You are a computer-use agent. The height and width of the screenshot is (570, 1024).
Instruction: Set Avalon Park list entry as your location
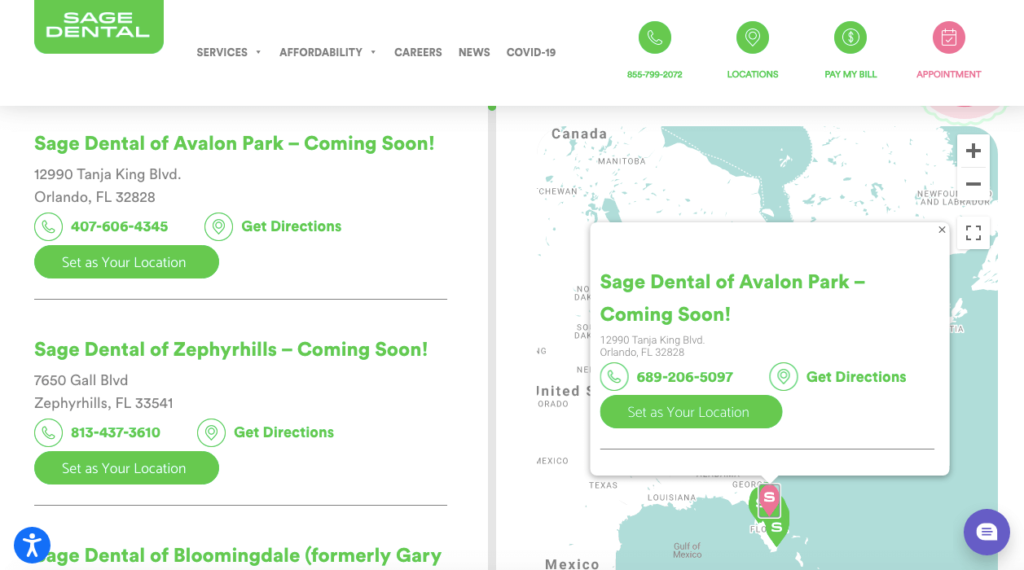(126, 262)
